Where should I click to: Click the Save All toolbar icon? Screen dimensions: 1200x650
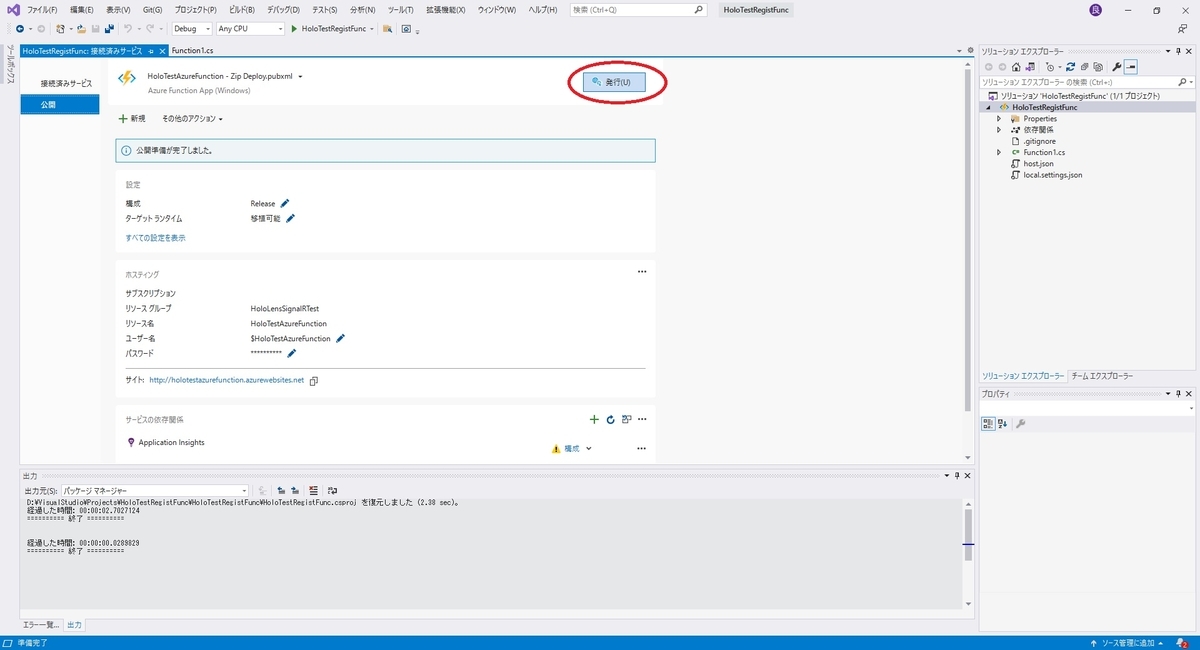(x=108, y=28)
